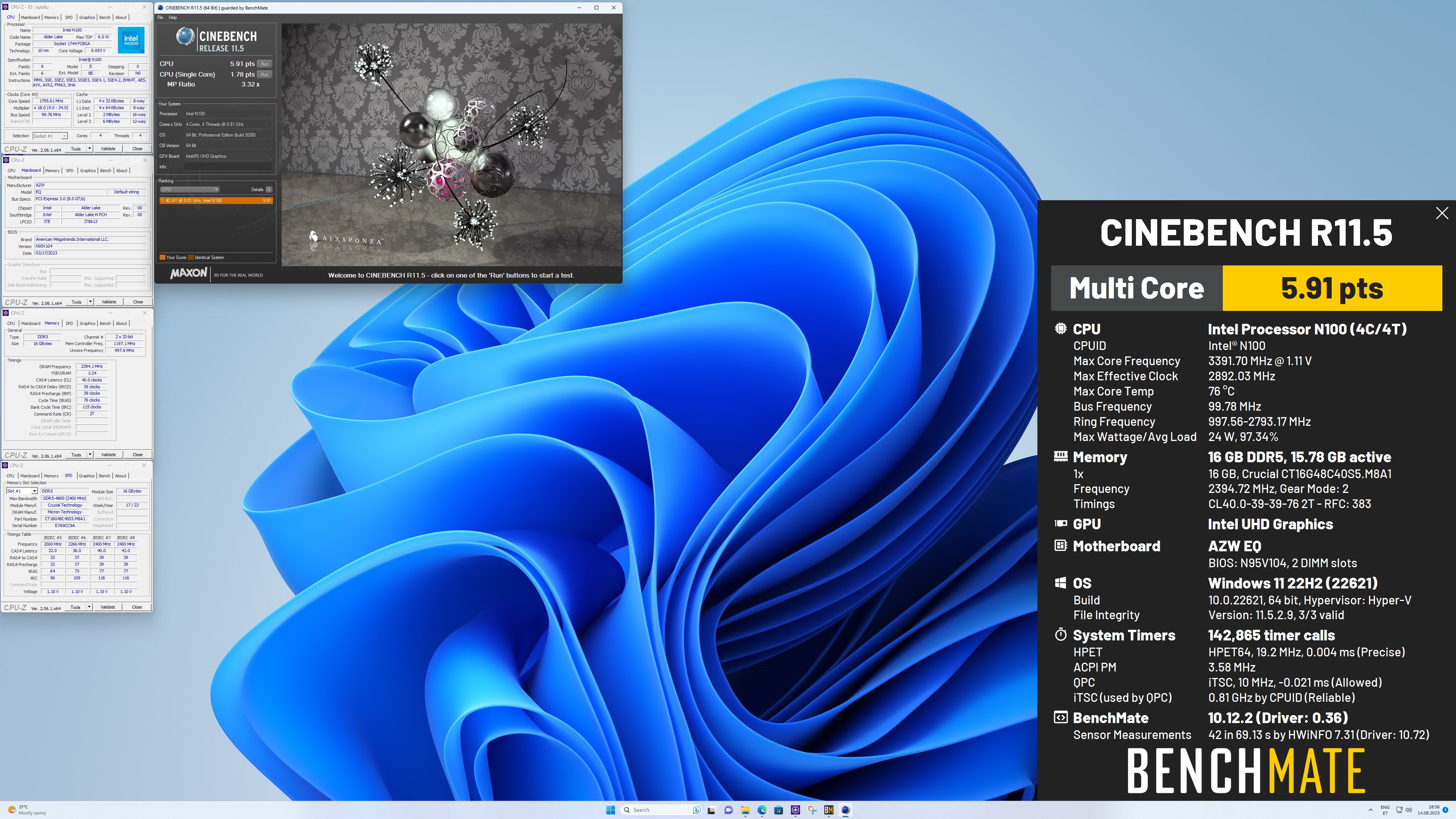
Task: Click the Cinebench sphere logo
Action: (x=185, y=37)
